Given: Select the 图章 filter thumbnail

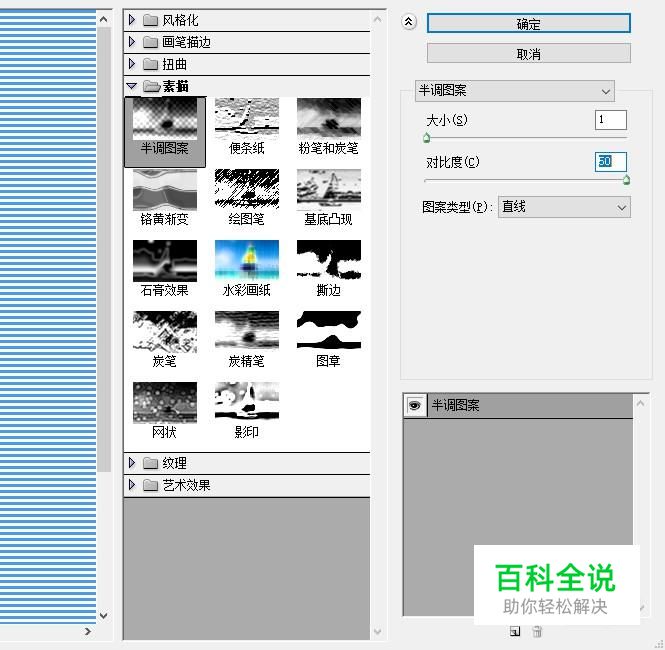Looking at the screenshot, I should [329, 332].
